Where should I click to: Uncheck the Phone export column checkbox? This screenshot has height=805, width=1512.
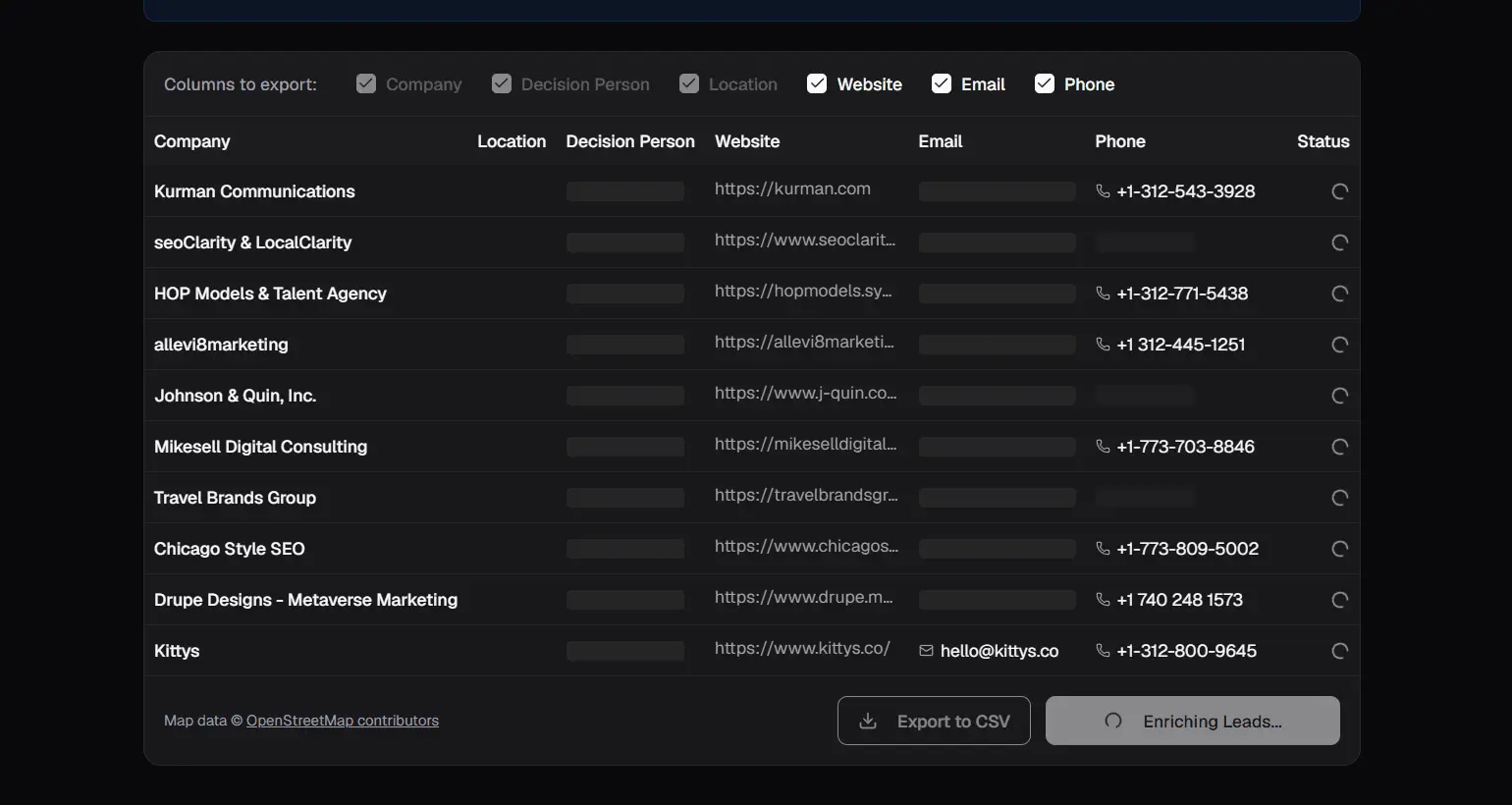(1045, 83)
